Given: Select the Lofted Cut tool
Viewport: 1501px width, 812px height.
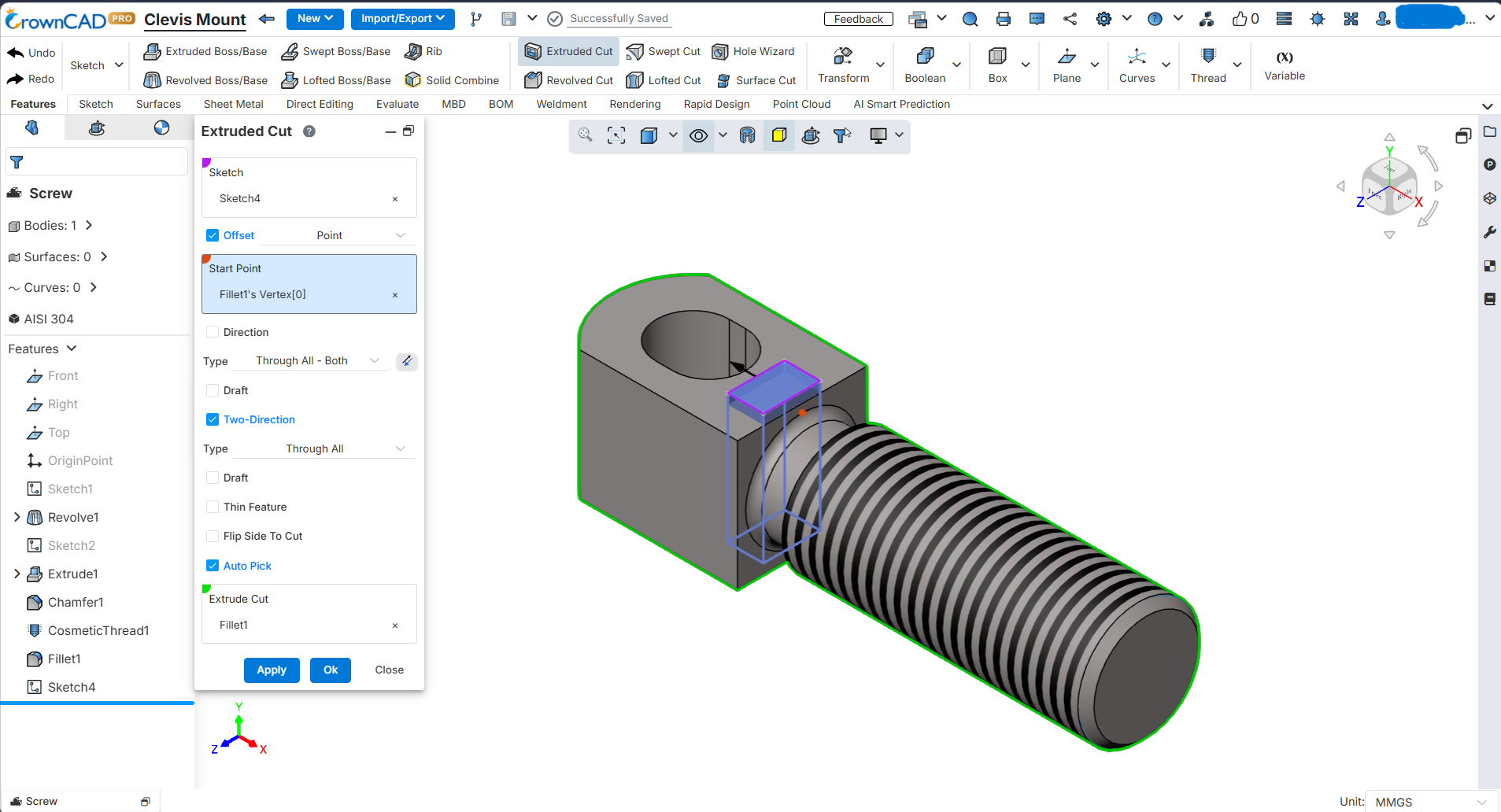Looking at the screenshot, I should click(x=663, y=80).
